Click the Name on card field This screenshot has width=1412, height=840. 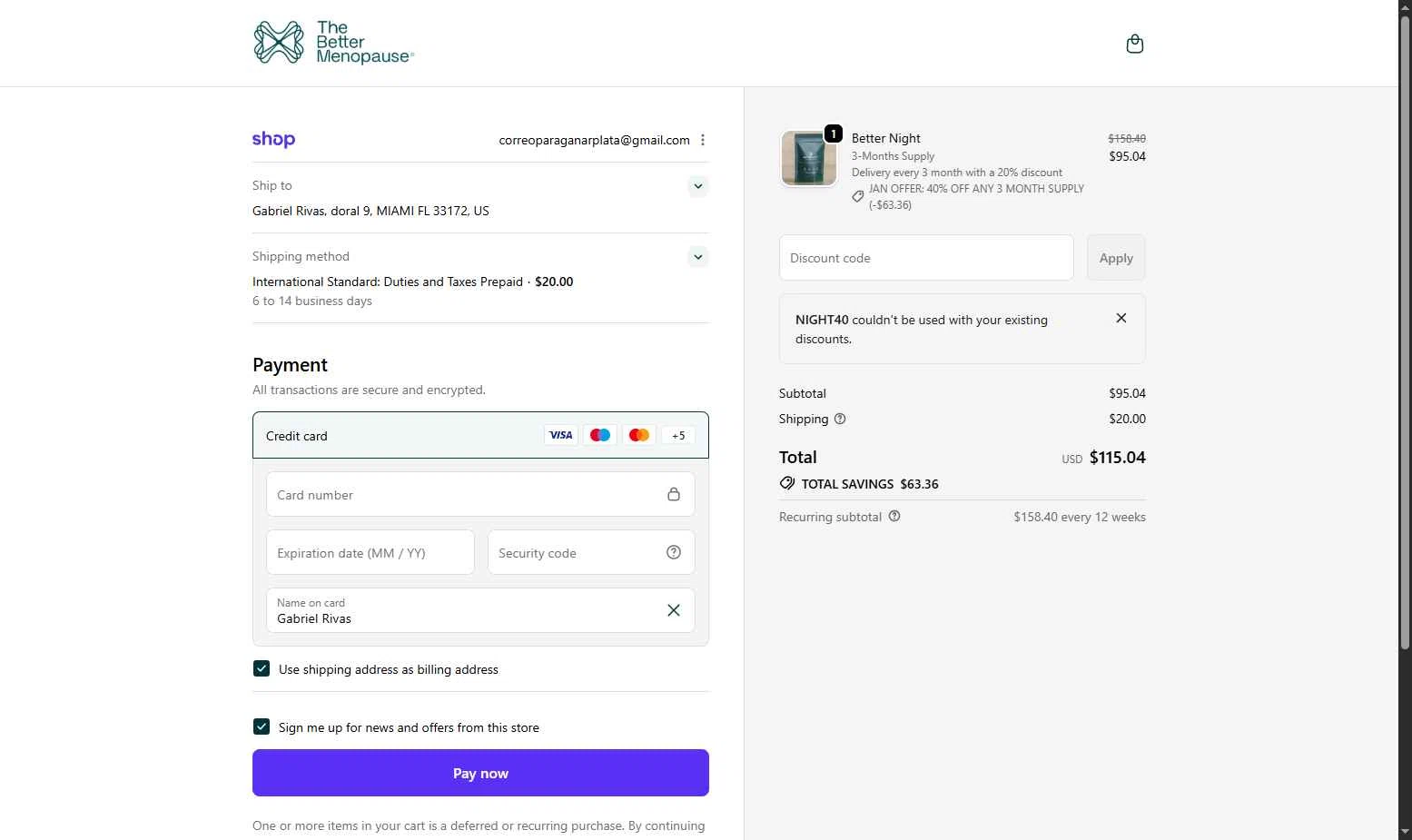pos(480,610)
